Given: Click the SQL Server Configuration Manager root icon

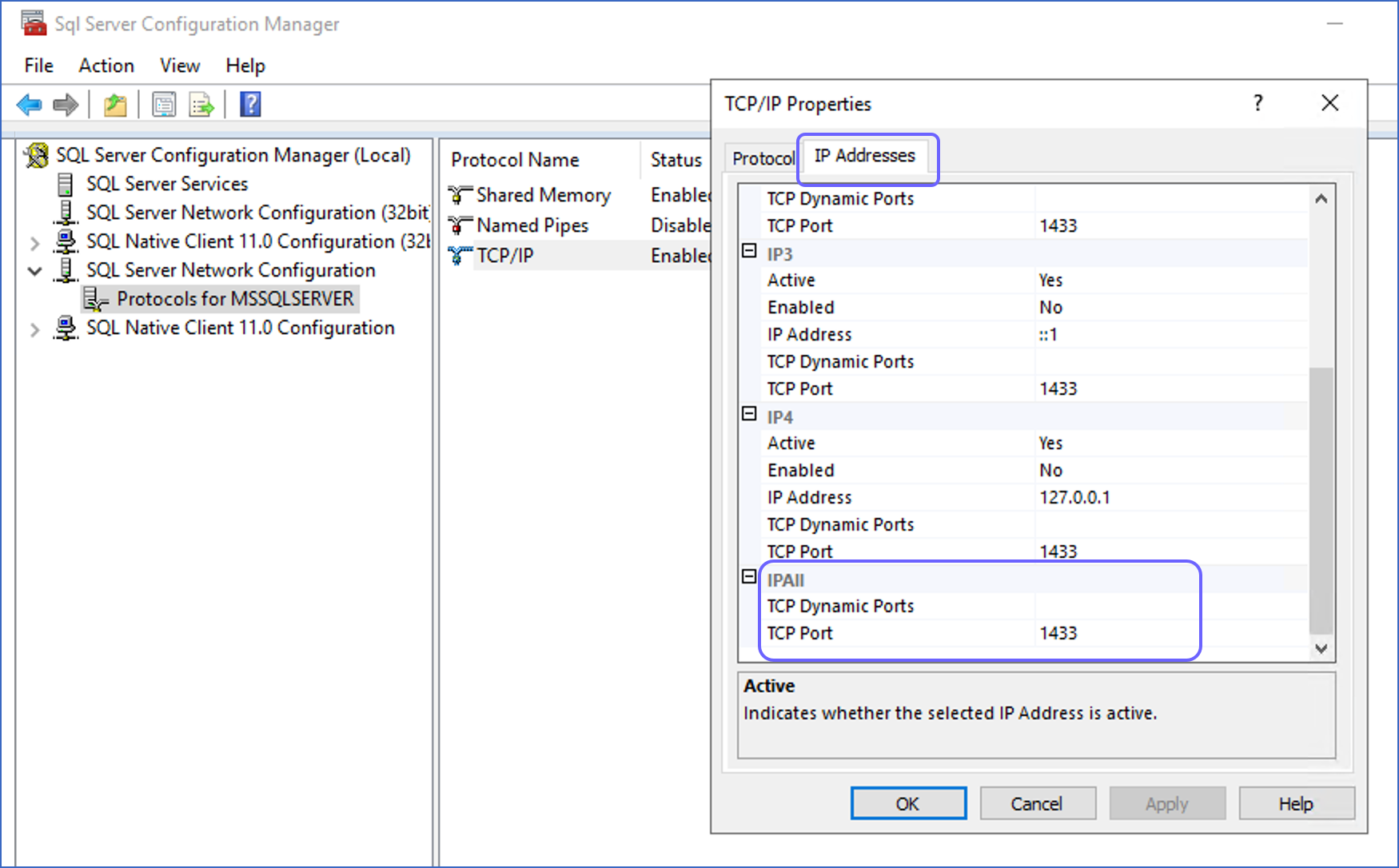Looking at the screenshot, I should pyautogui.click(x=37, y=155).
